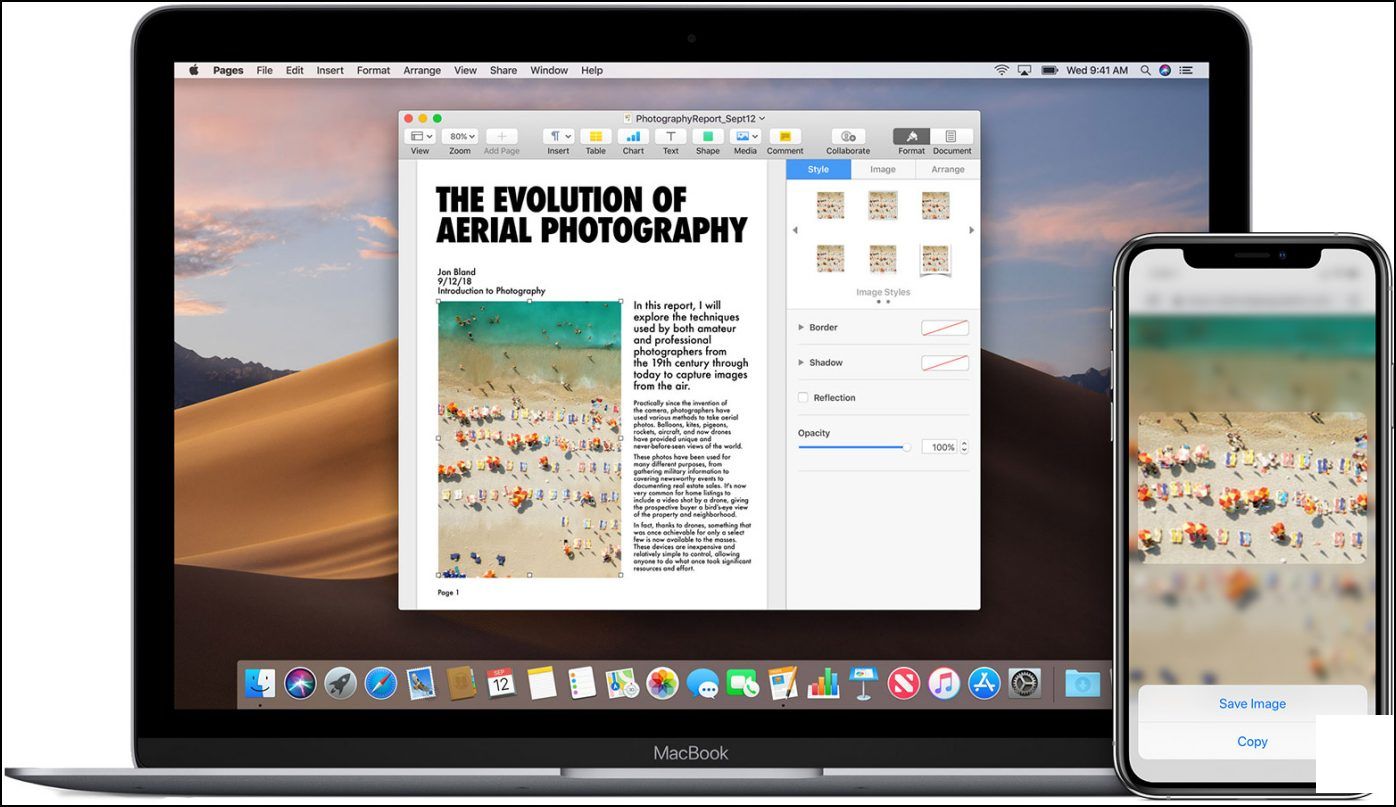Open Notification Center from menu bar
1396x807 pixels.
click(1187, 70)
